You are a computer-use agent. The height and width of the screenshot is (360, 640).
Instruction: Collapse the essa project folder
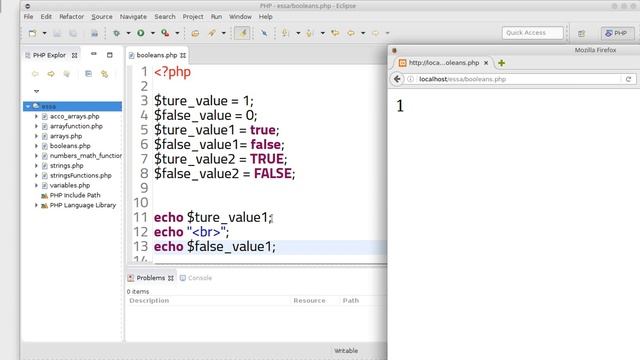coord(28,107)
